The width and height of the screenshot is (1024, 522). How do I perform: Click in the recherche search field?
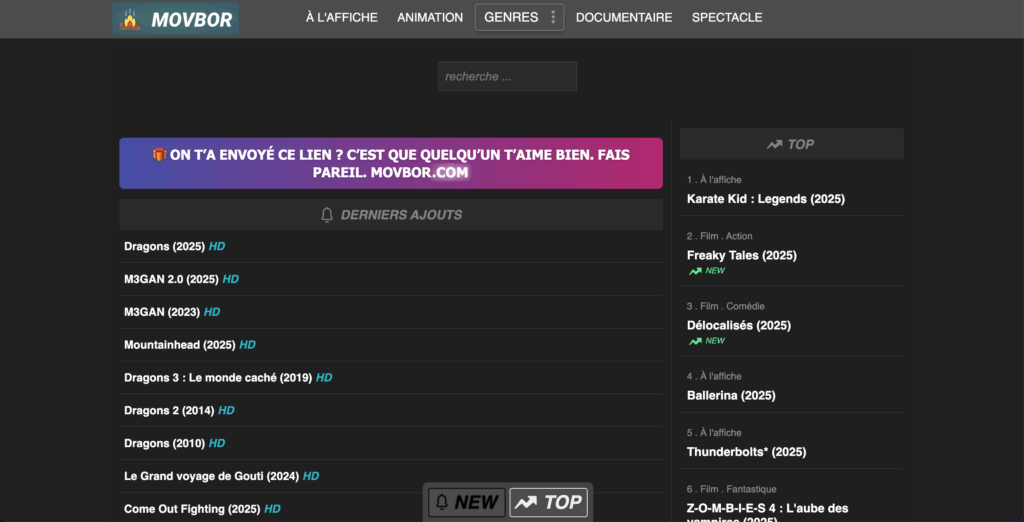click(507, 77)
